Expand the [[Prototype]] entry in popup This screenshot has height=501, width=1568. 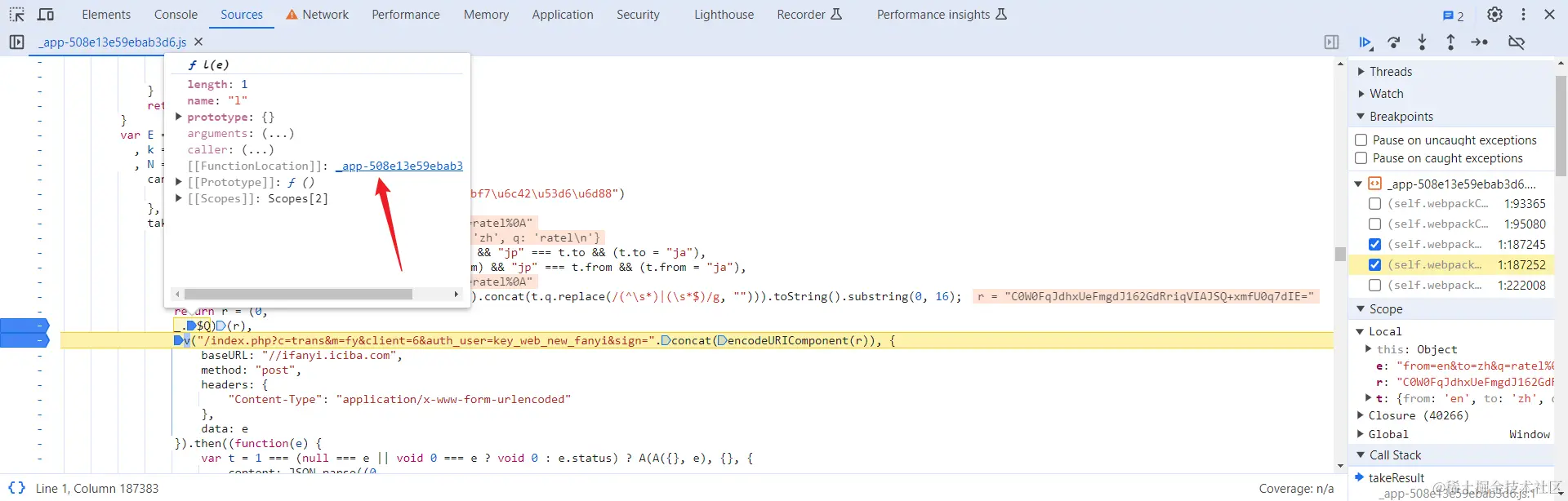179,182
